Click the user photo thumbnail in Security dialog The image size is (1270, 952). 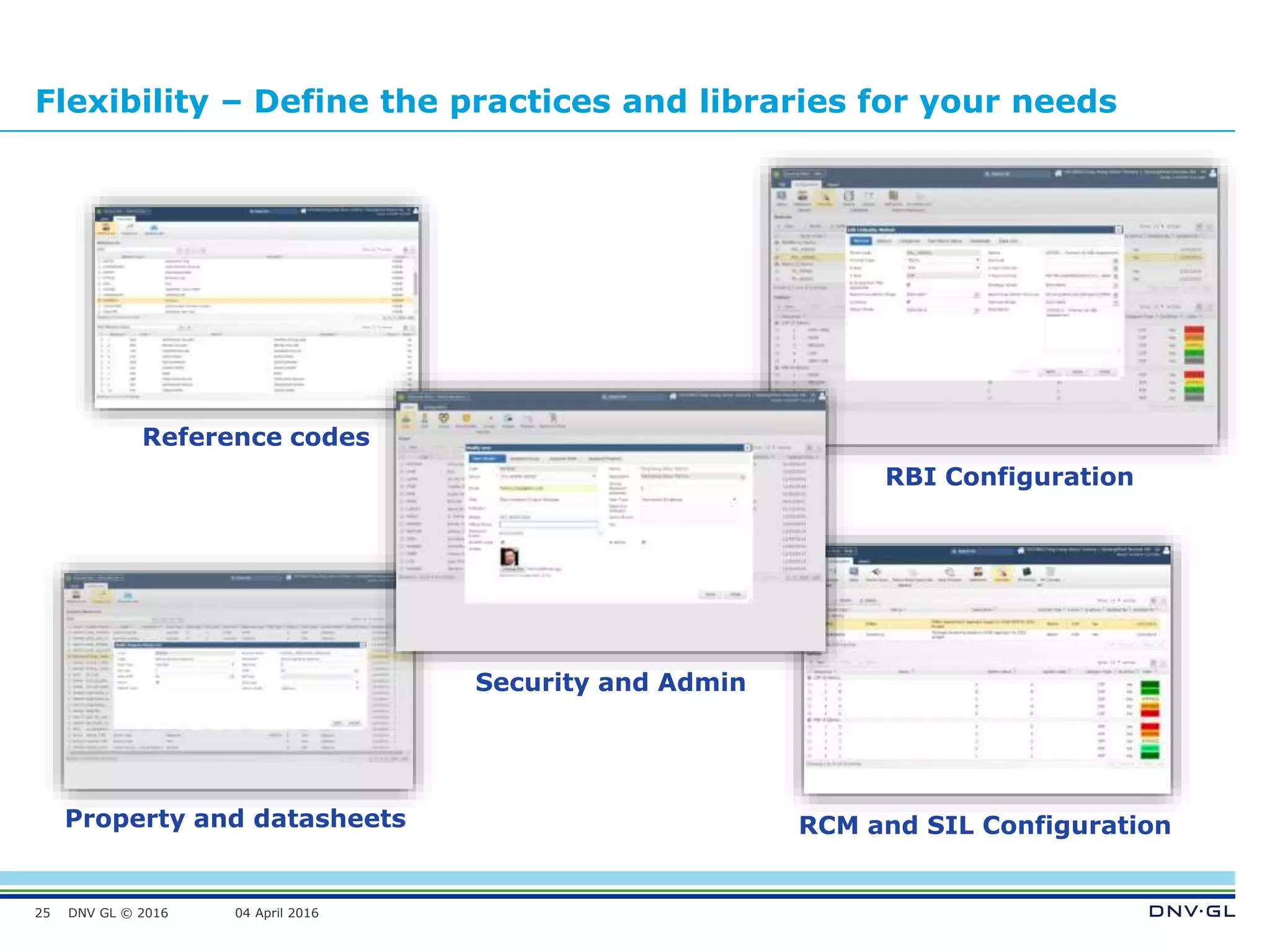click(x=509, y=557)
